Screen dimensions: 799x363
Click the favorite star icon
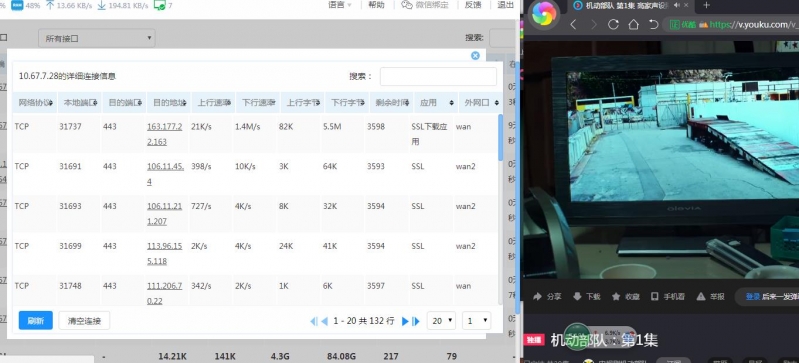tap(616, 296)
